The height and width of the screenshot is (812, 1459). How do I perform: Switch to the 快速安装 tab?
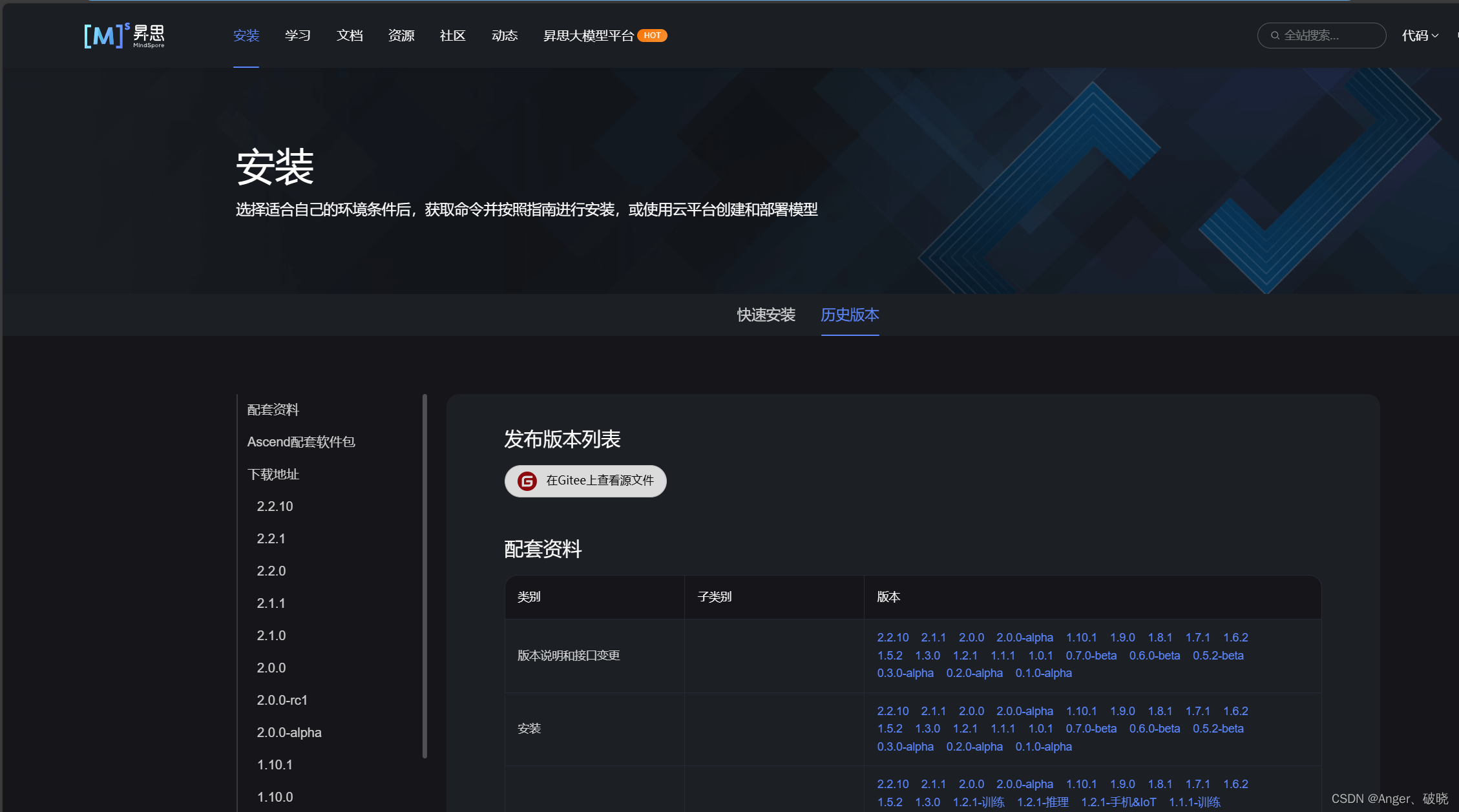coord(766,315)
